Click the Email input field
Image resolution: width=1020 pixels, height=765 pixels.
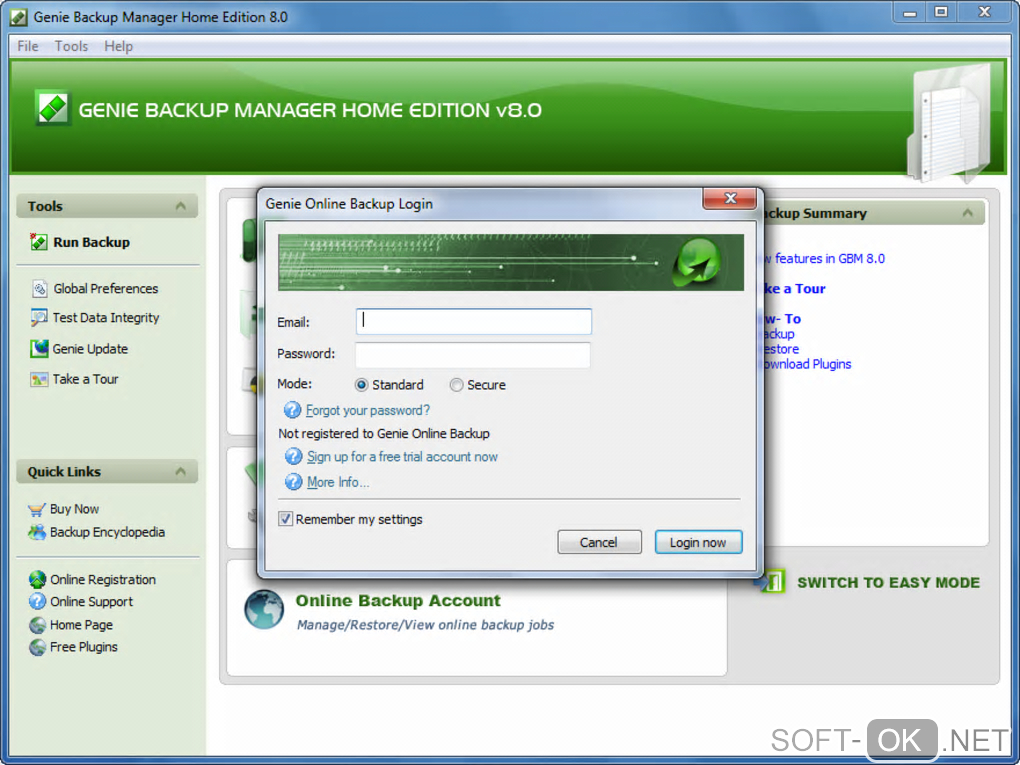pos(474,321)
